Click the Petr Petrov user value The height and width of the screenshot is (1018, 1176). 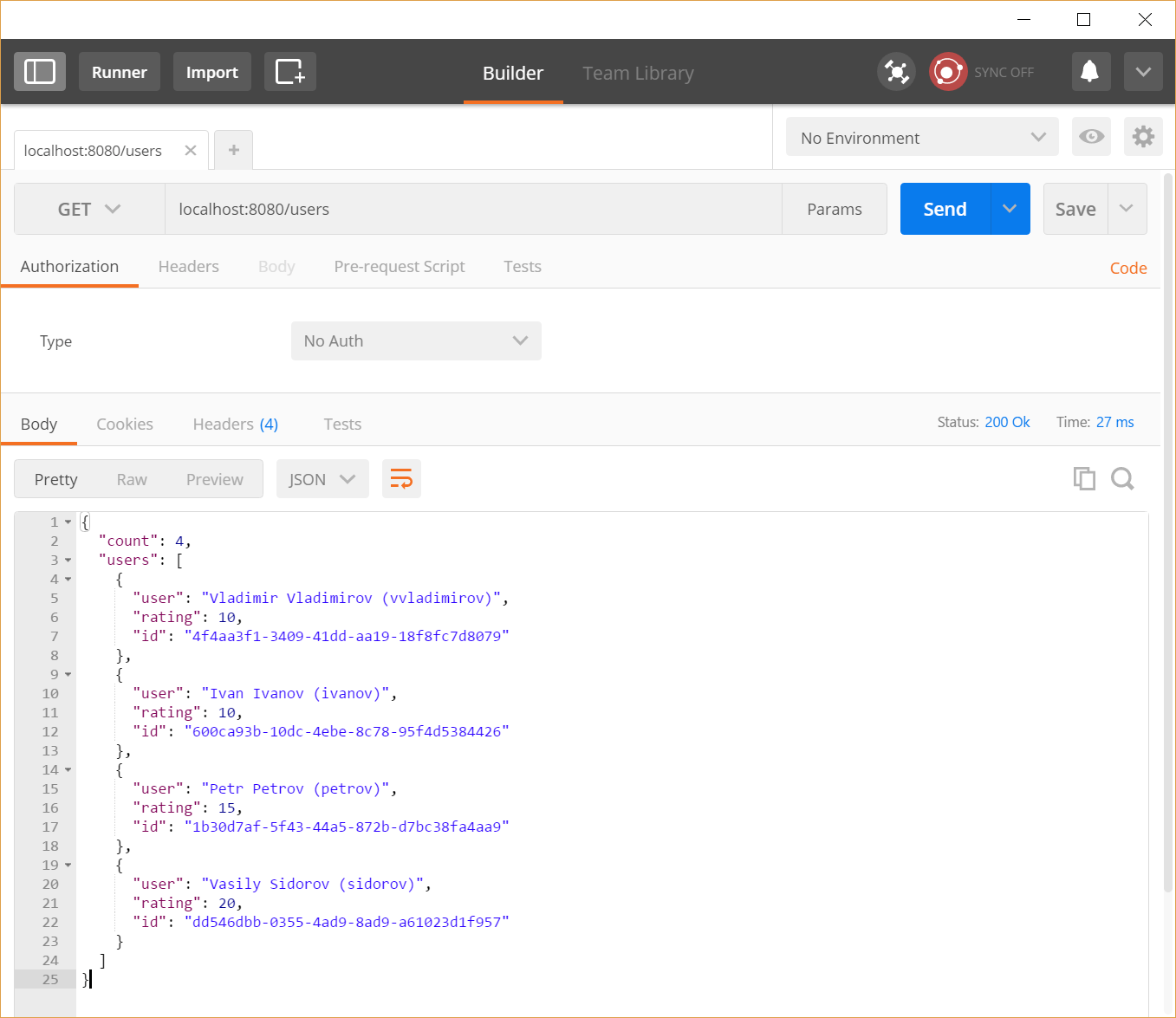296,789
